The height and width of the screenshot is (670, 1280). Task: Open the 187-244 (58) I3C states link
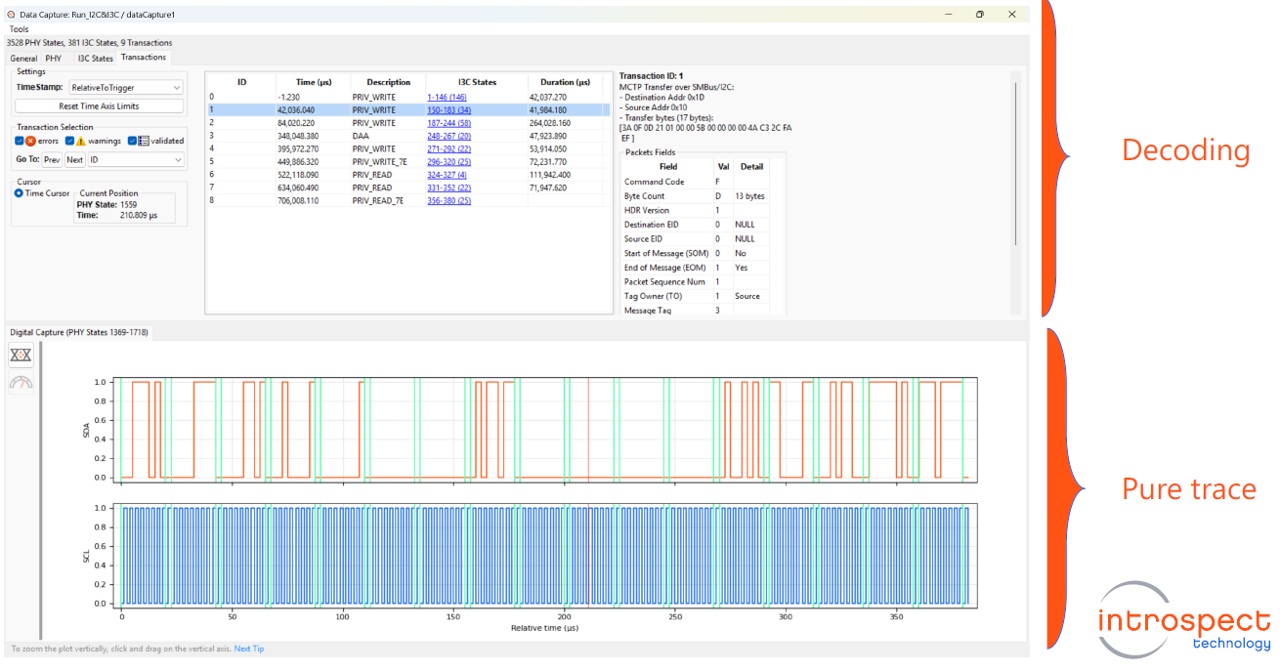(449, 123)
